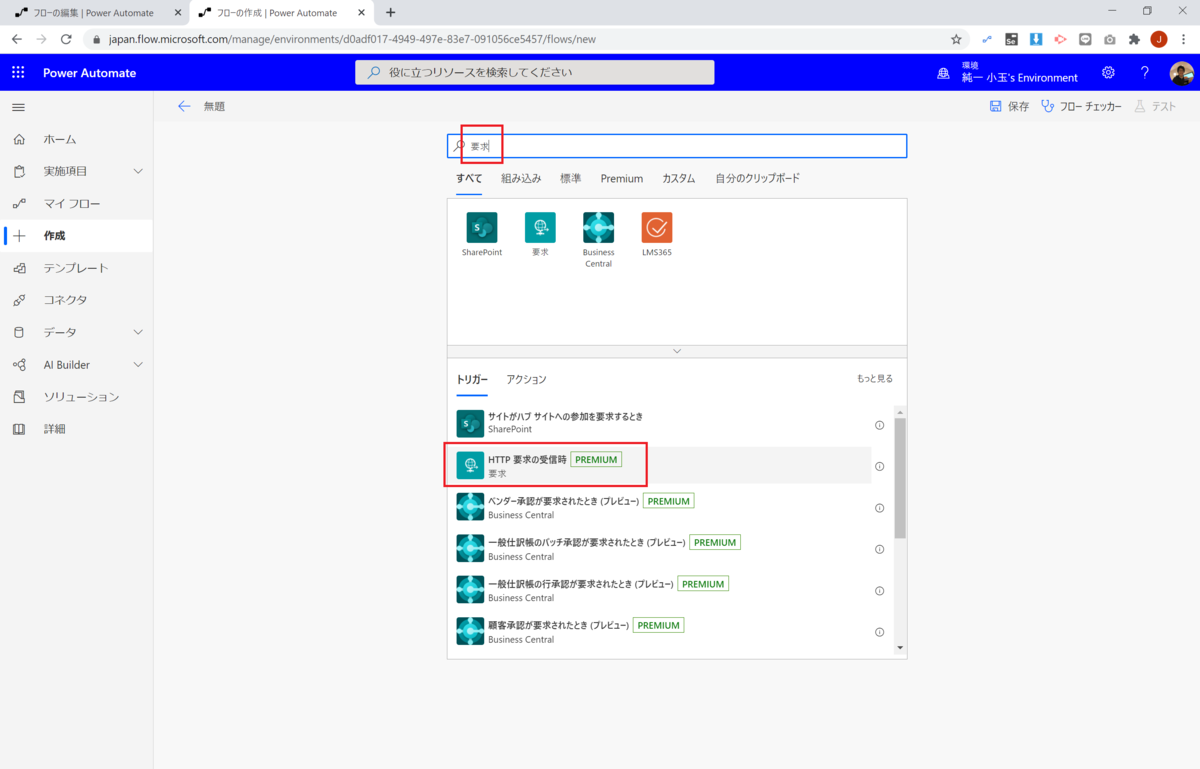Open ホーム in the sidebar
This screenshot has height=769, width=1200.
point(77,139)
